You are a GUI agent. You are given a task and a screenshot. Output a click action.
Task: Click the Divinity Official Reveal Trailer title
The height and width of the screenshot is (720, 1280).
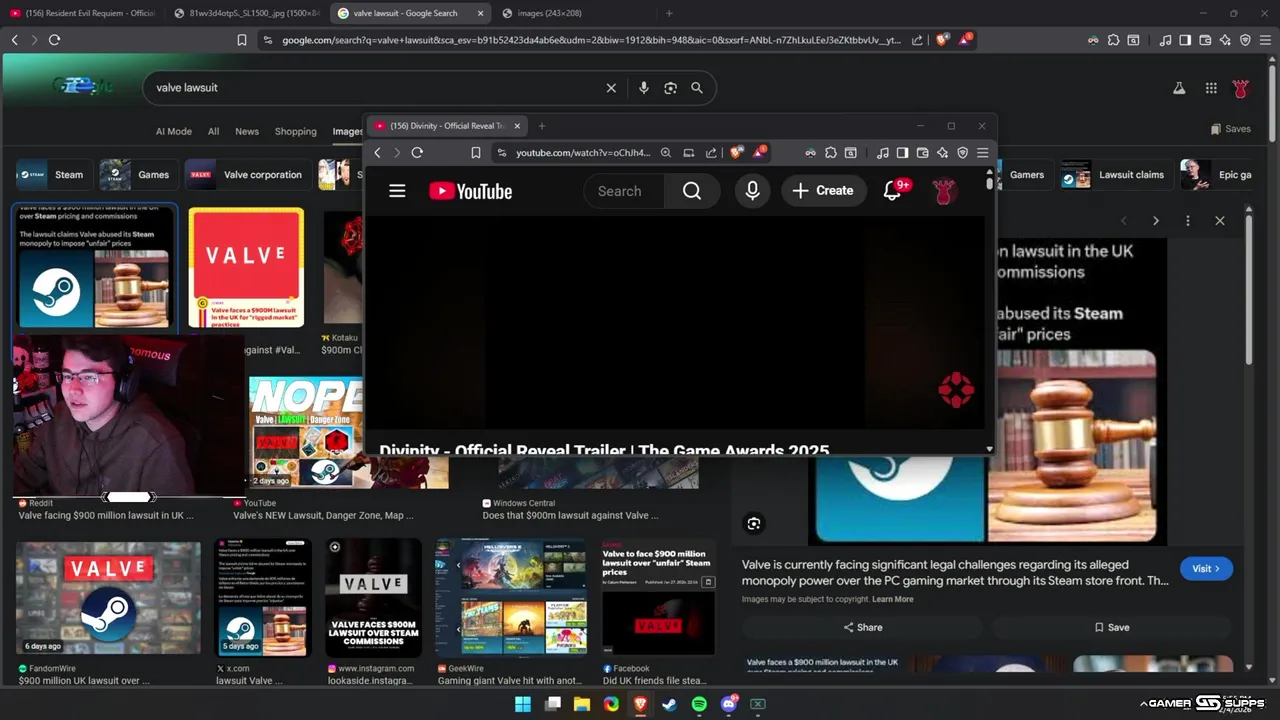(x=604, y=450)
